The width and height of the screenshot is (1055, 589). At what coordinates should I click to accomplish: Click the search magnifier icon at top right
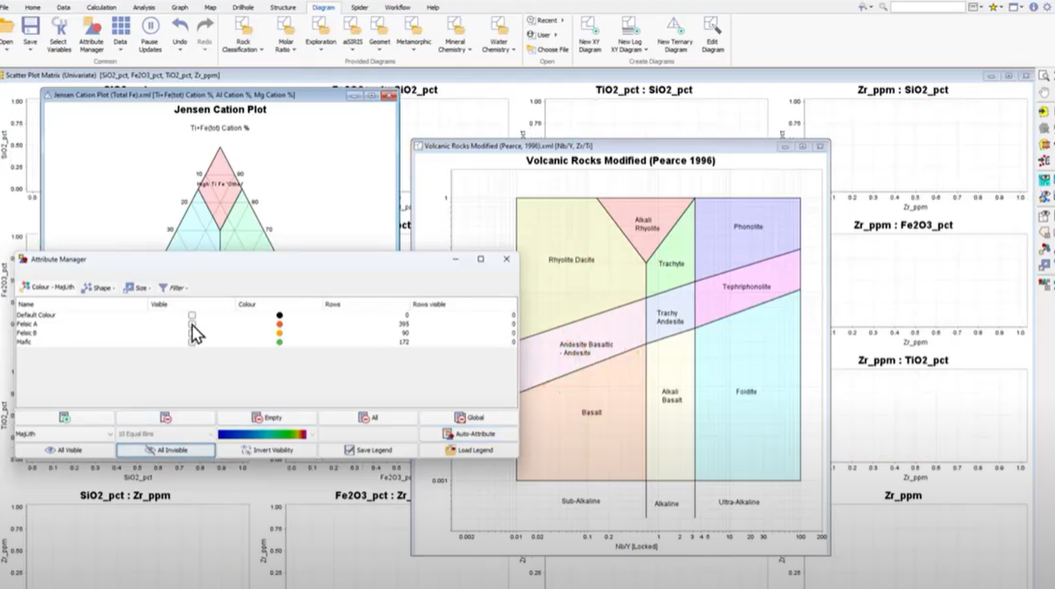pyautogui.click(x=883, y=7)
